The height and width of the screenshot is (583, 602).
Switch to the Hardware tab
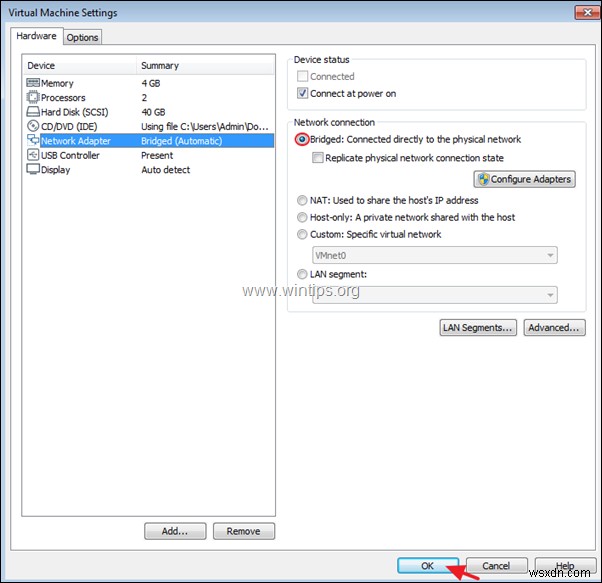tap(36, 36)
